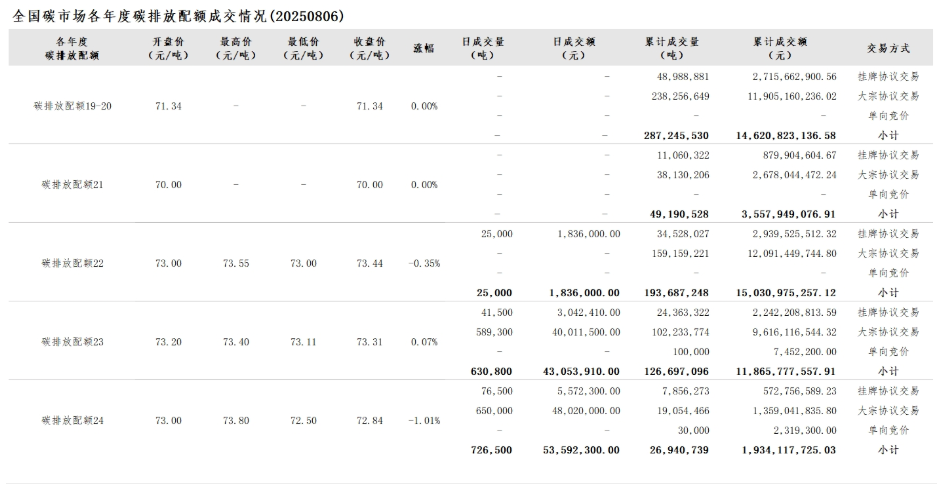Click the 73.55 highest price cell
949x502 pixels.
pos(236,263)
